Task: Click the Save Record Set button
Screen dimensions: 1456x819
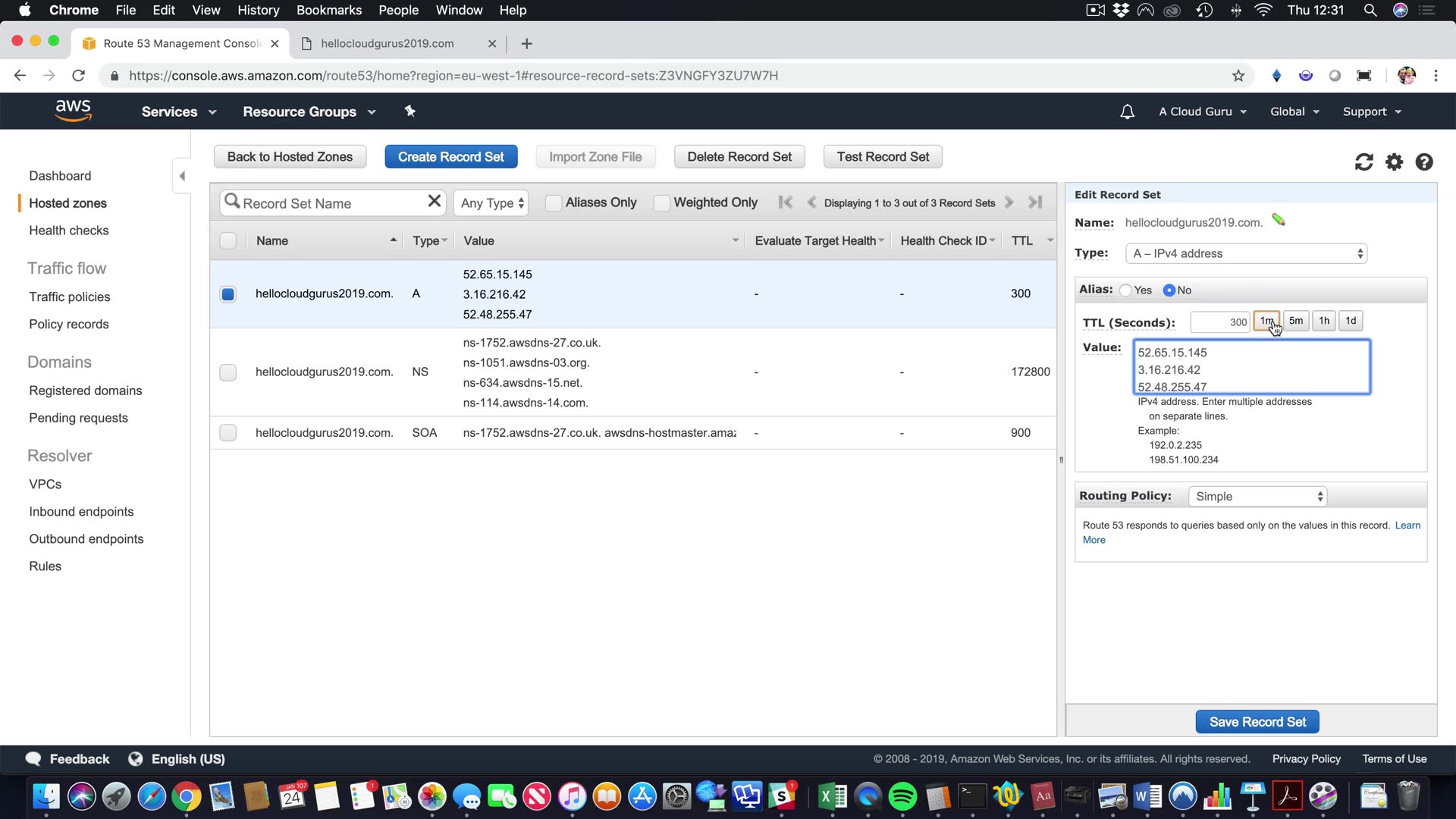Action: click(x=1257, y=722)
